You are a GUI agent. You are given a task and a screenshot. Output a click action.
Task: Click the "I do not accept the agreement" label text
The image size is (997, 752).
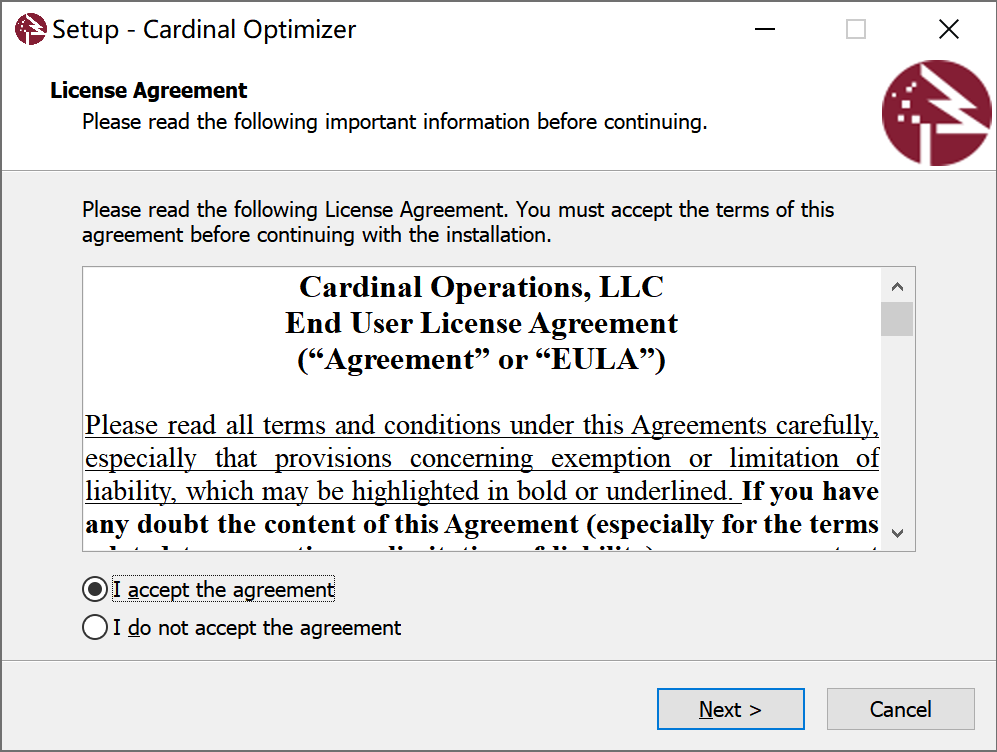(x=257, y=628)
